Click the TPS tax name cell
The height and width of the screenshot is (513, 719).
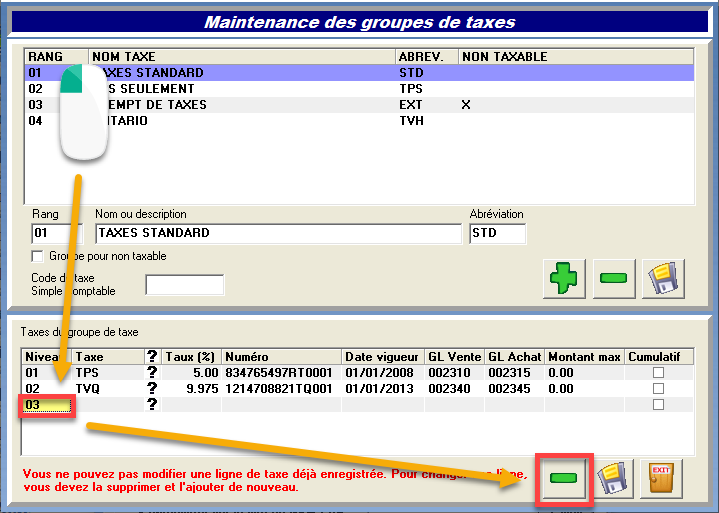108,372
